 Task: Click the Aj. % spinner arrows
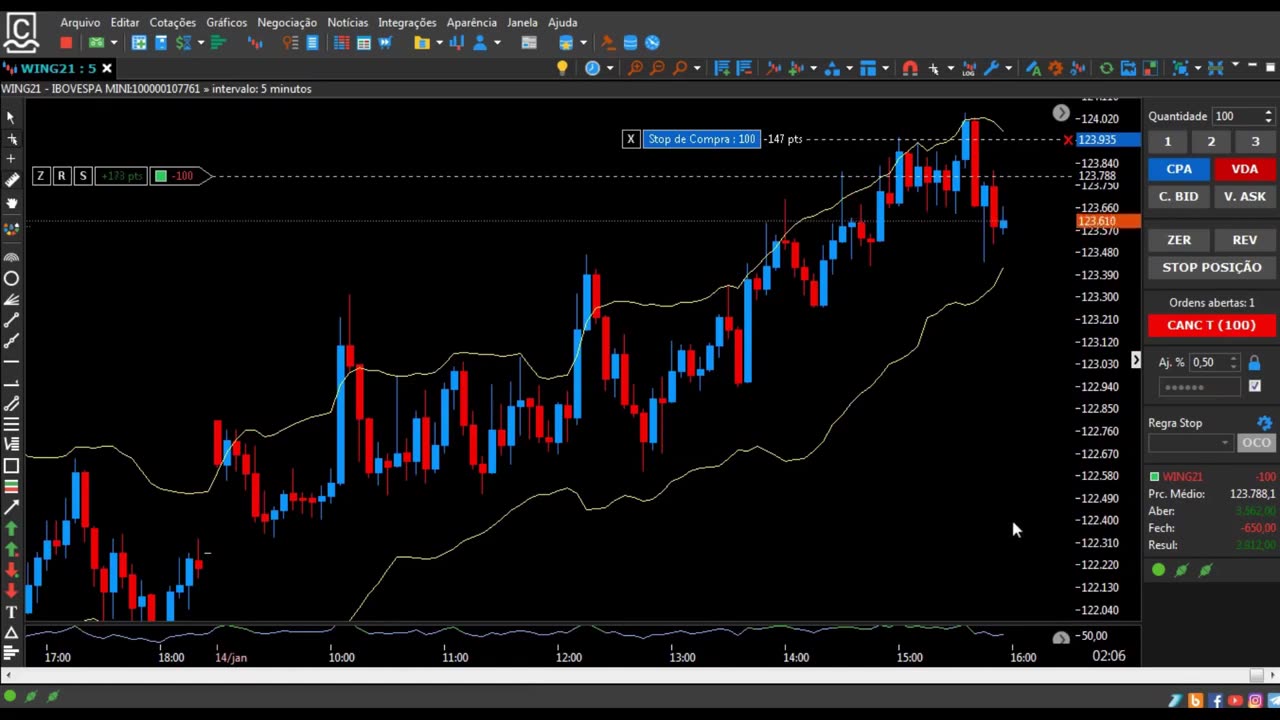(x=1233, y=363)
